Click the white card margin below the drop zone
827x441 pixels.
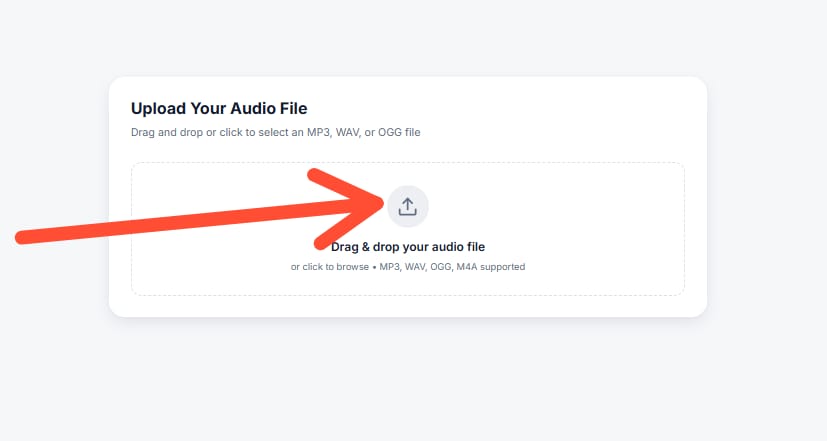click(408, 306)
